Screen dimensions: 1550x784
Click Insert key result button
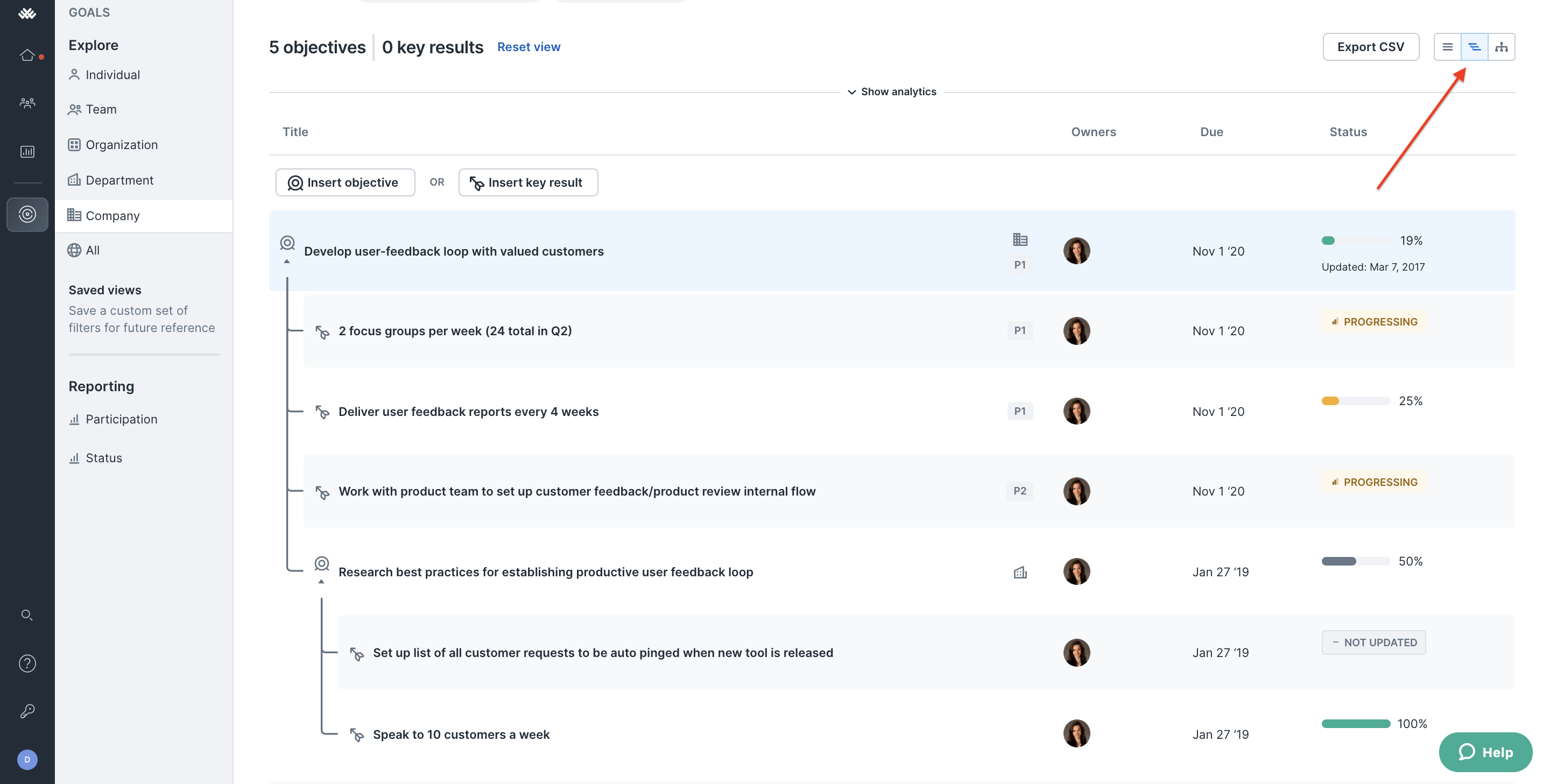click(x=527, y=182)
